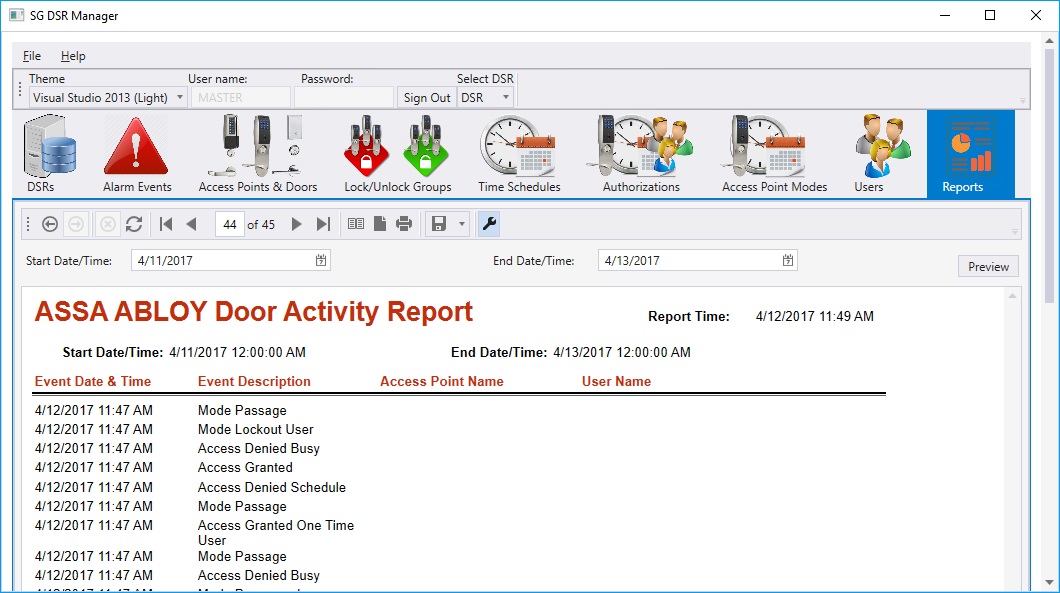Click the current page number field
Image resolution: width=1060 pixels, height=593 pixels.
tap(229, 224)
